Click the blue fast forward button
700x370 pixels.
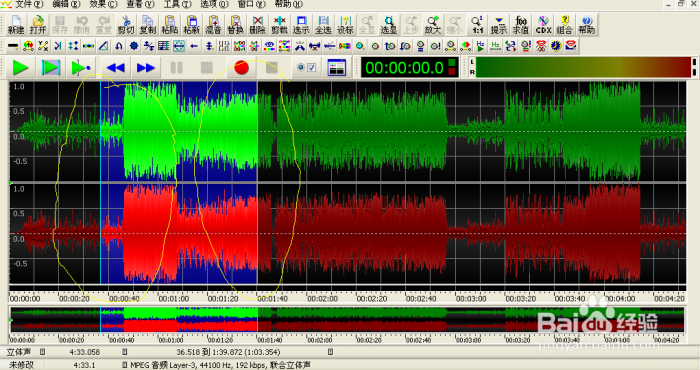[x=146, y=67]
